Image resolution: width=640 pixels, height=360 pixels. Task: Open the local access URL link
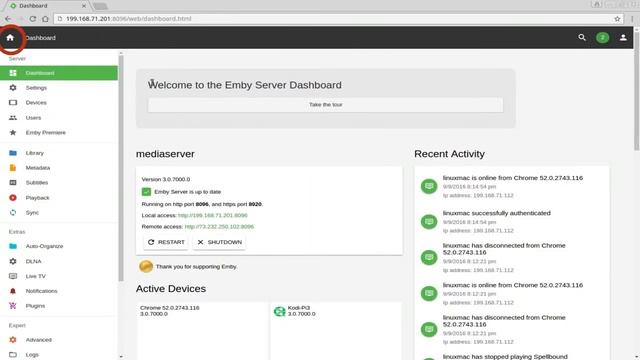point(213,215)
